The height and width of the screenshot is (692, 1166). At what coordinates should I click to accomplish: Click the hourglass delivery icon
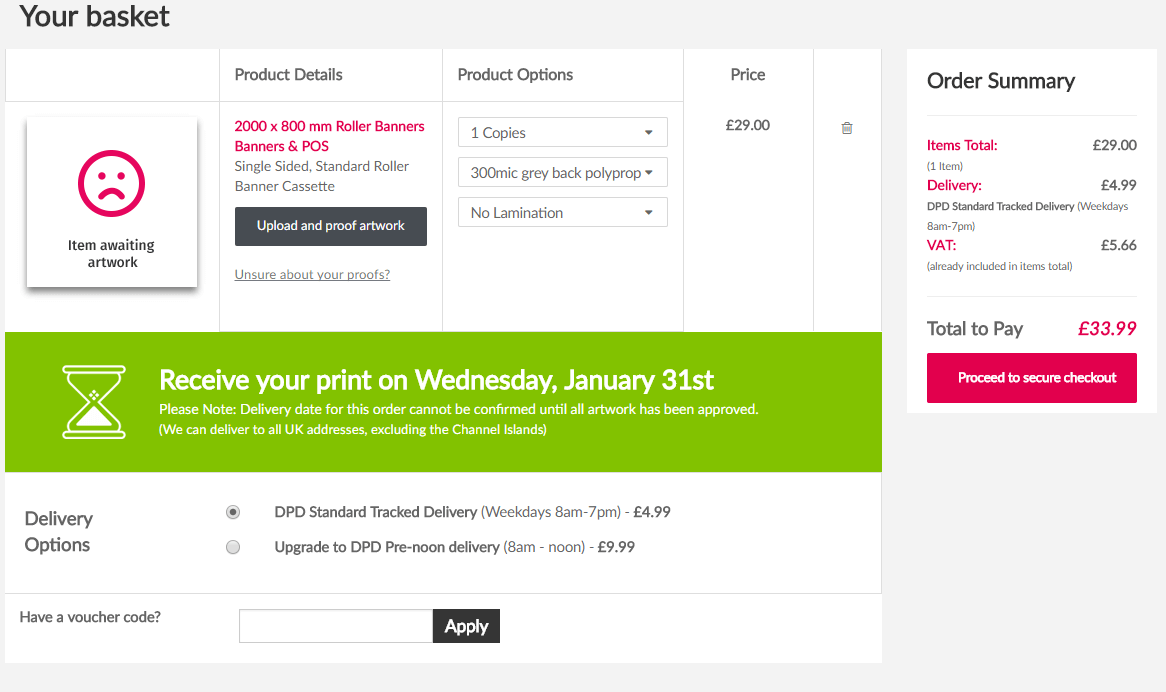[x=94, y=401]
